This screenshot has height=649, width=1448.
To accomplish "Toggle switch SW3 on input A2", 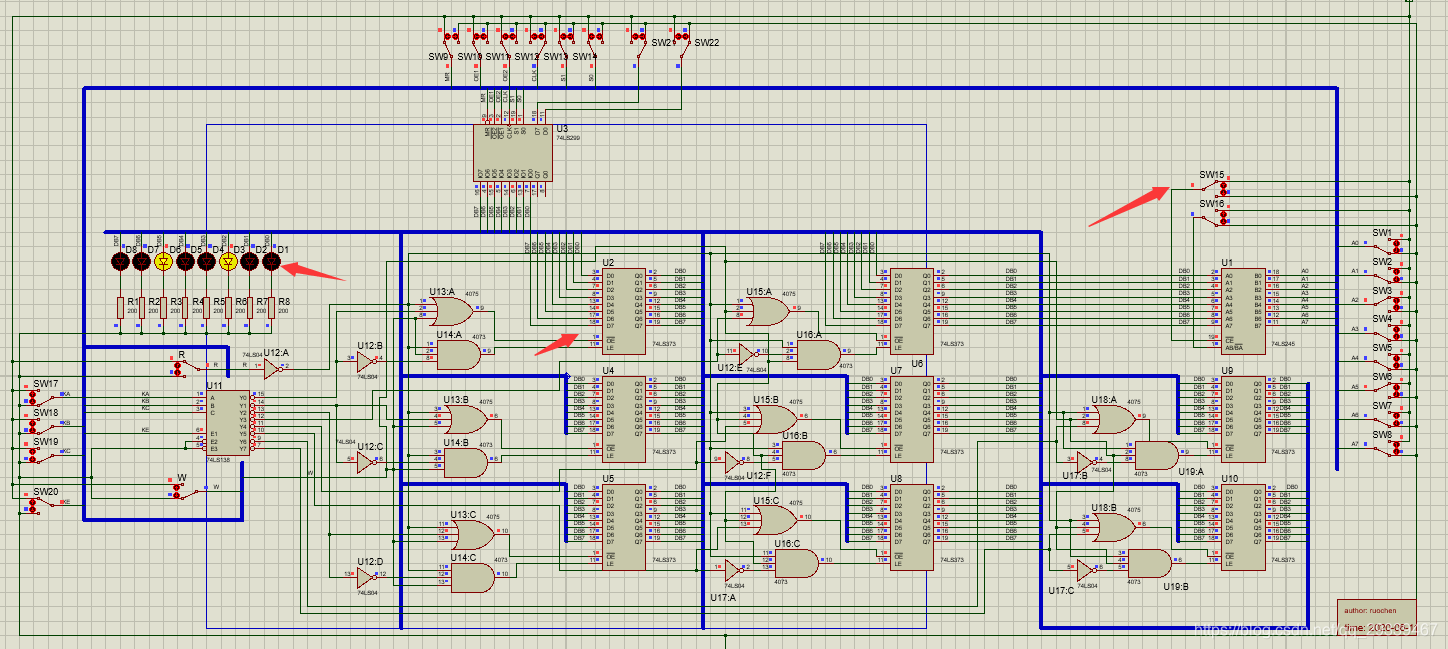I will pyautogui.click(x=1386, y=303).
